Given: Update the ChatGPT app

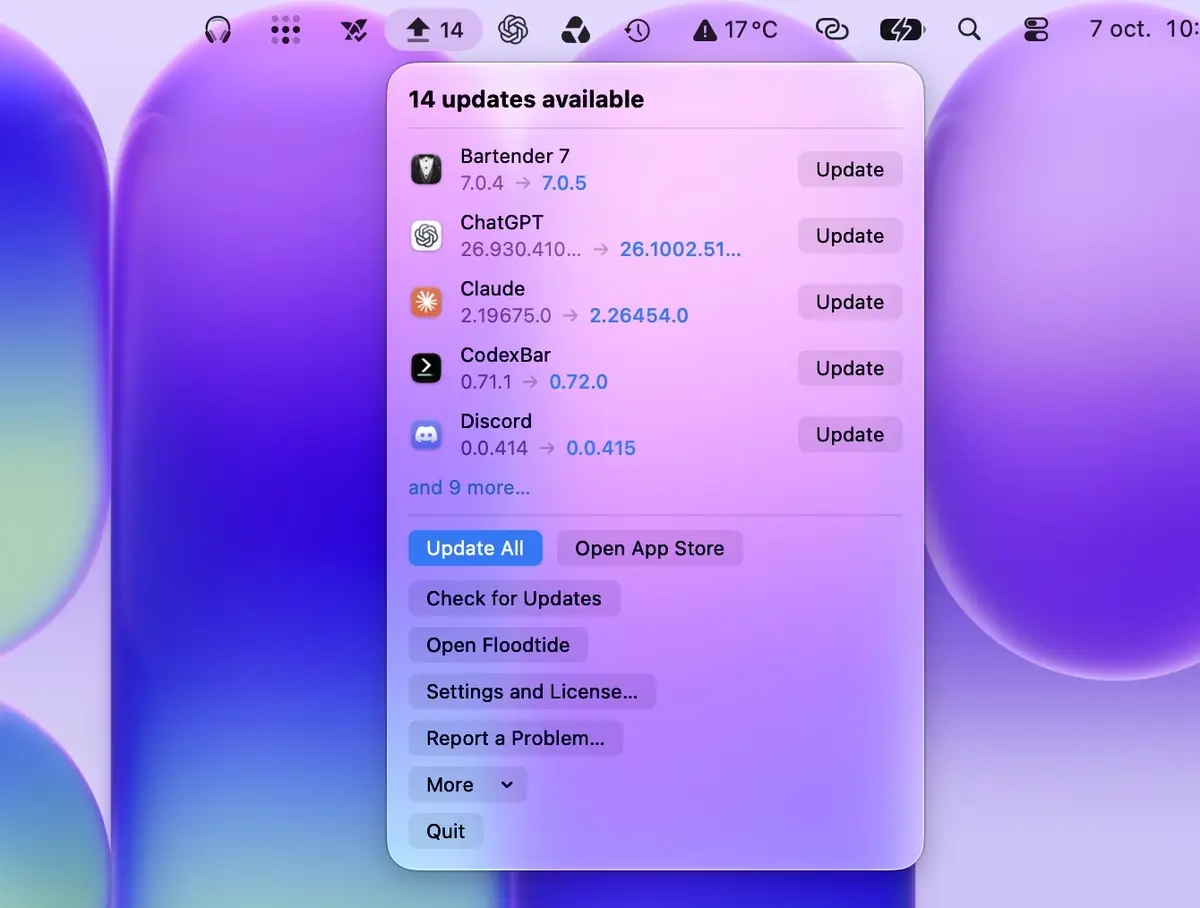Looking at the screenshot, I should click(x=850, y=236).
